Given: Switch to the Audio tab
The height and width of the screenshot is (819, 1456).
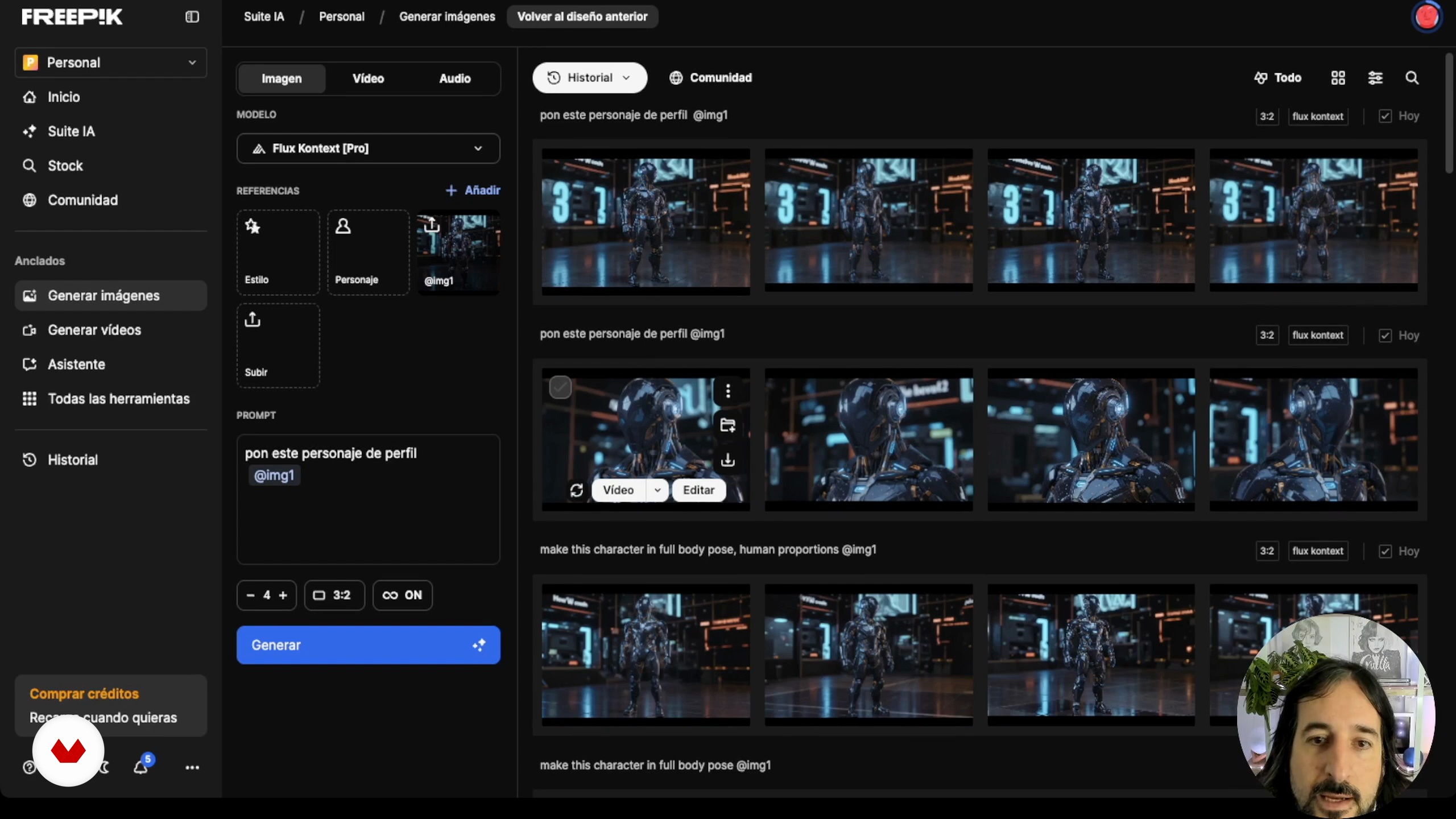Looking at the screenshot, I should pos(455,78).
